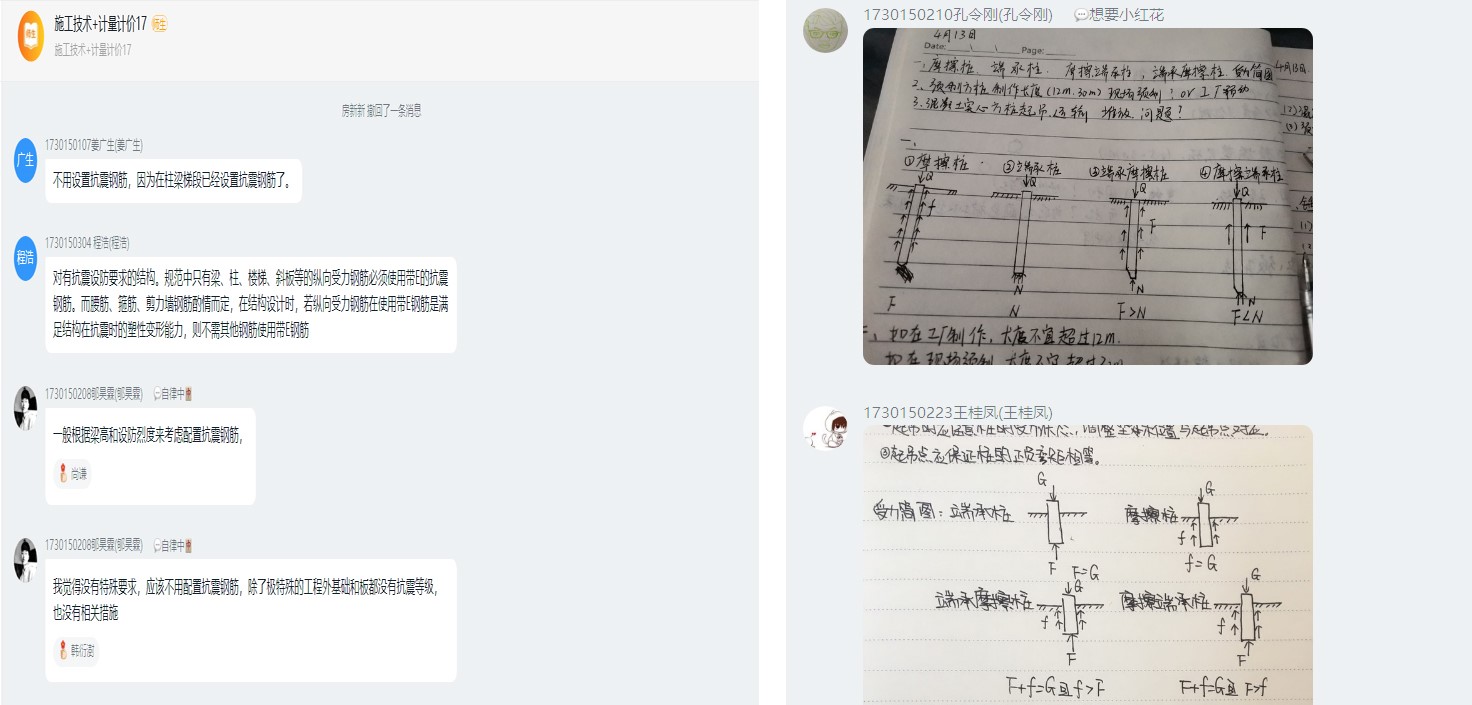
Task: Click 郭昊霖's avatar on 一般根据梁高 message
Action: coord(25,409)
